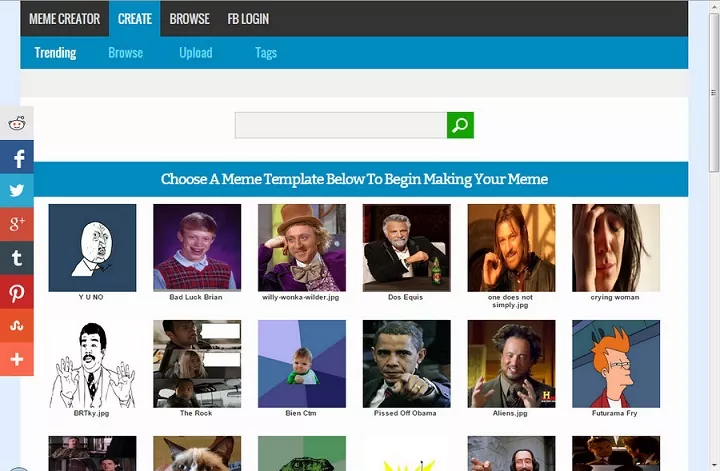Screen dimensions: 720x471
Task: Choose the BRTky.jpg template thumbnail
Action: click(x=92, y=364)
